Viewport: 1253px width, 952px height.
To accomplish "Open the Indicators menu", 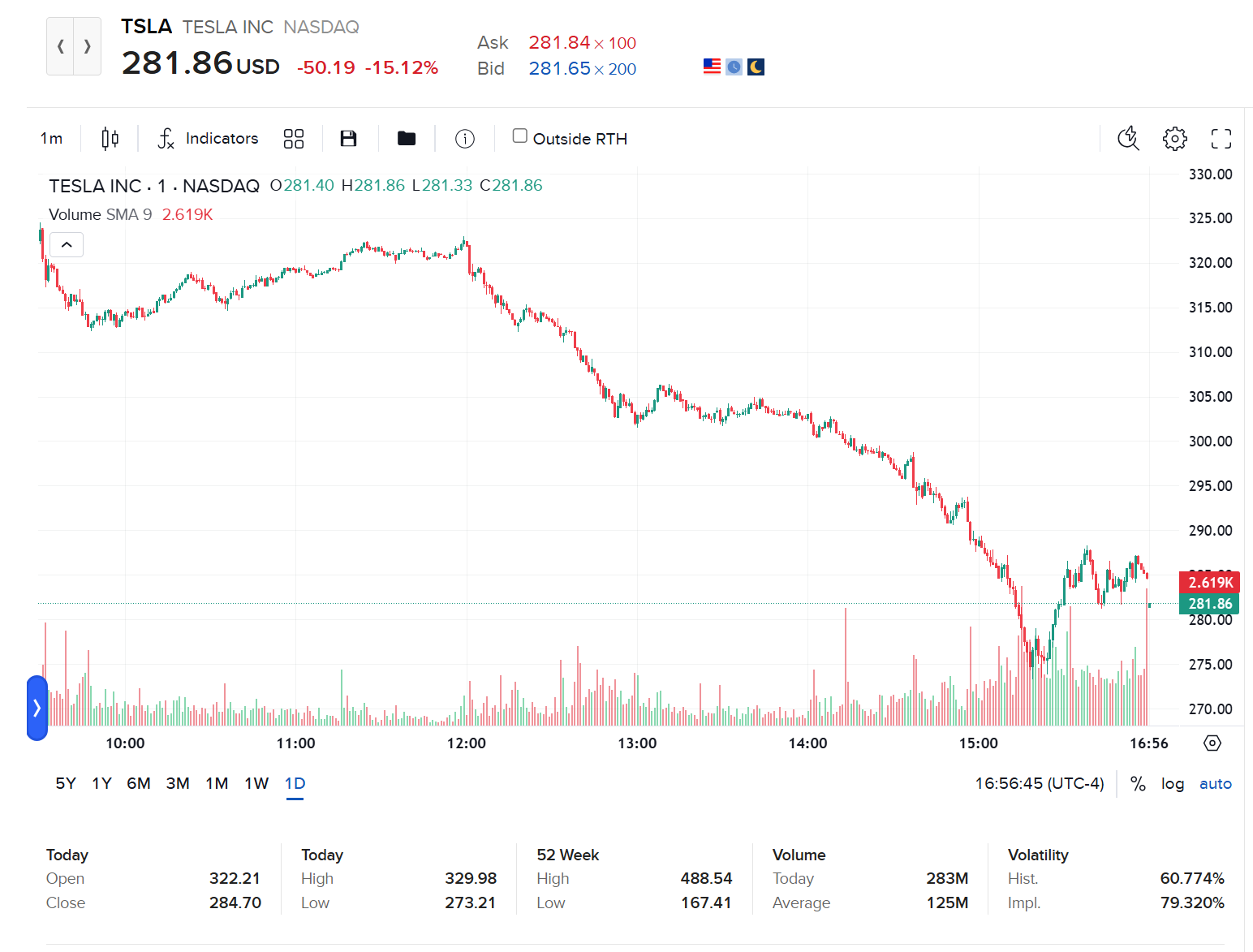I will pos(208,139).
